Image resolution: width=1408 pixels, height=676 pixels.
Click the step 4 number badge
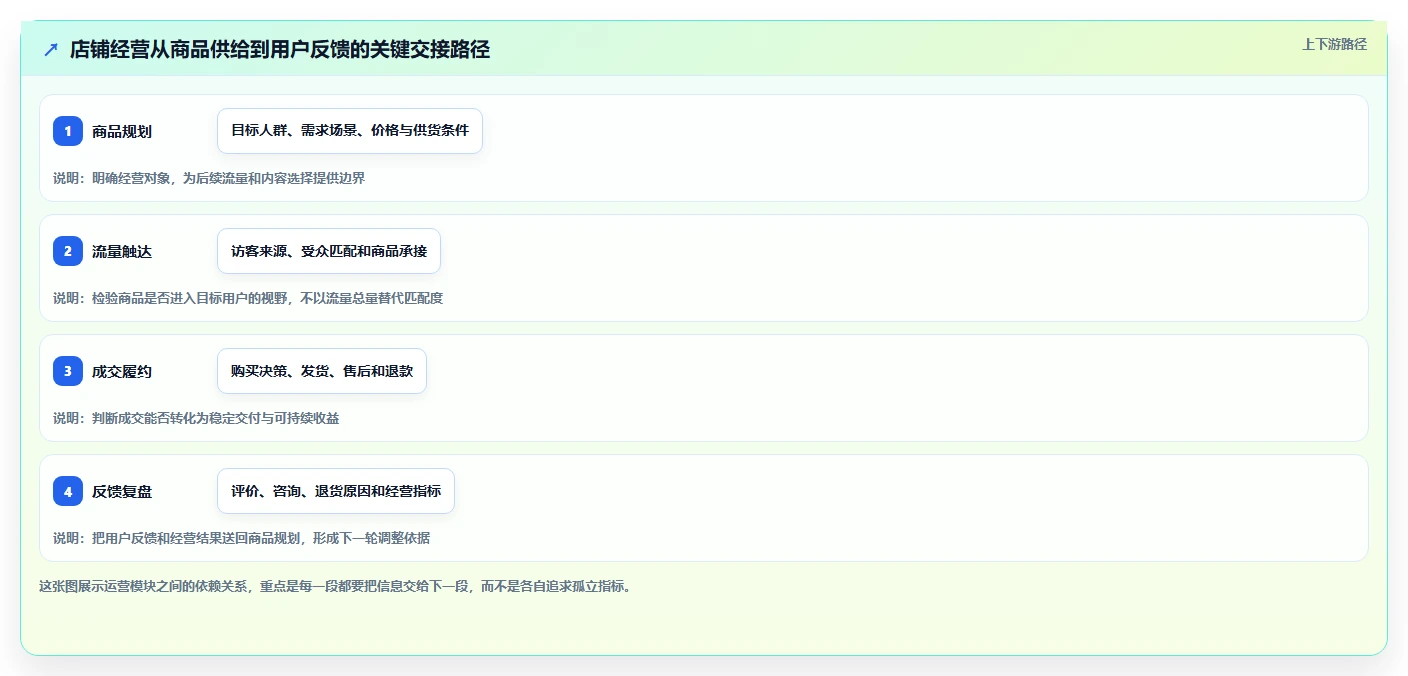pos(68,491)
